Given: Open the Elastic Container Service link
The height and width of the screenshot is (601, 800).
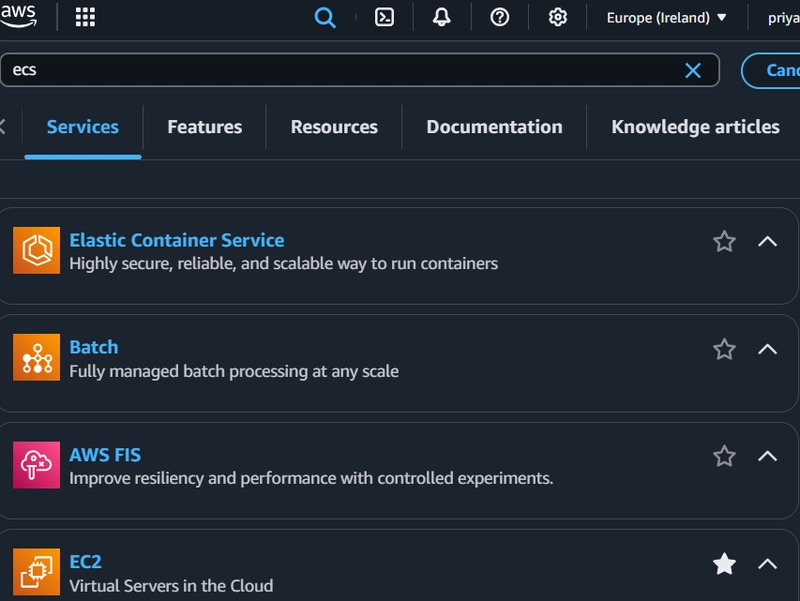Looking at the screenshot, I should [x=177, y=240].
